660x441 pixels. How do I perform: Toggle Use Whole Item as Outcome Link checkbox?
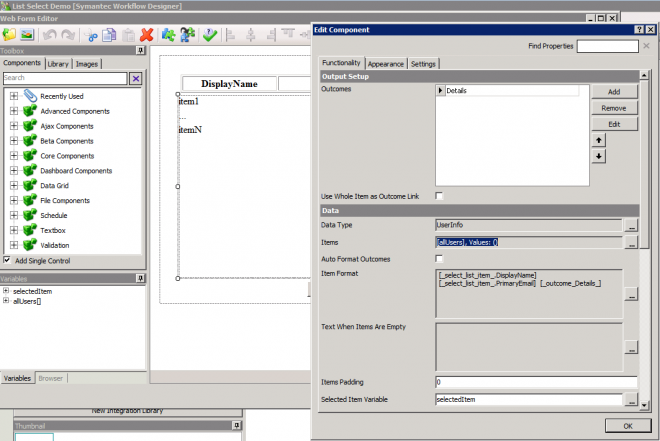click(439, 196)
